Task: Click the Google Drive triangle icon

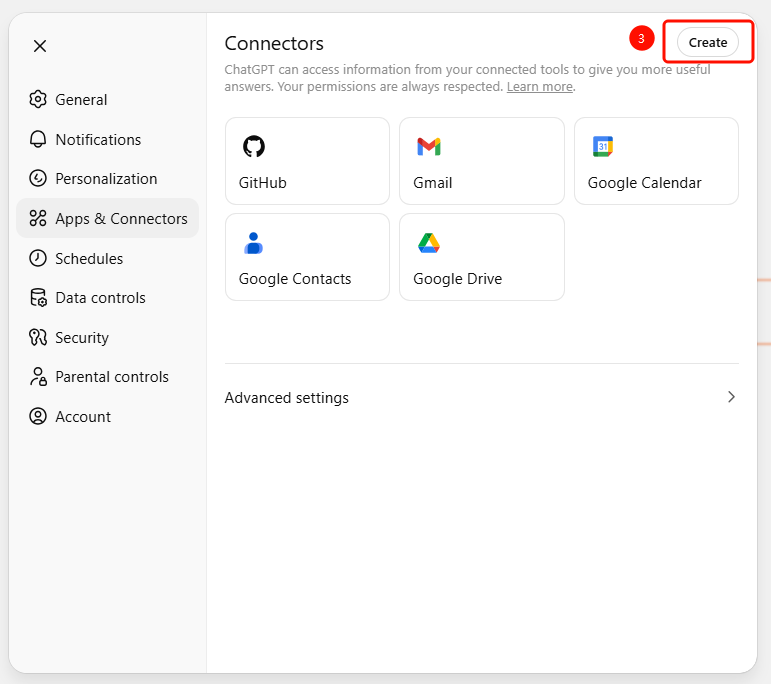Action: pyautogui.click(x=429, y=243)
